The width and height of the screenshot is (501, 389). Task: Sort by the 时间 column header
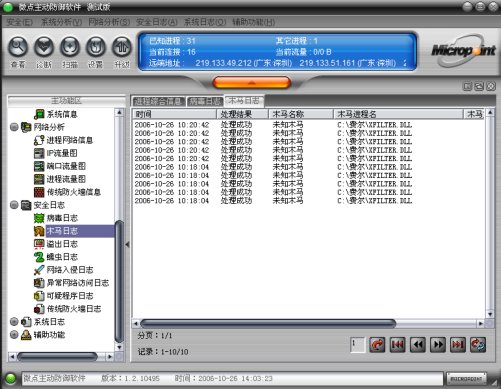[x=174, y=114]
